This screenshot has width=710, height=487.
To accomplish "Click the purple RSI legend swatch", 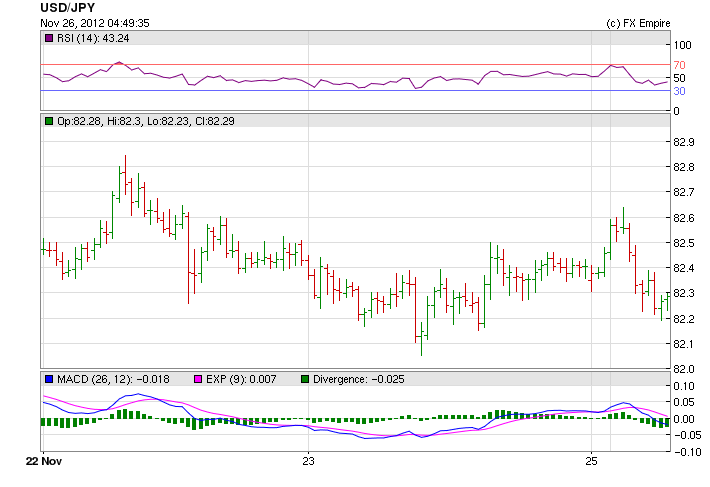I will point(49,38).
